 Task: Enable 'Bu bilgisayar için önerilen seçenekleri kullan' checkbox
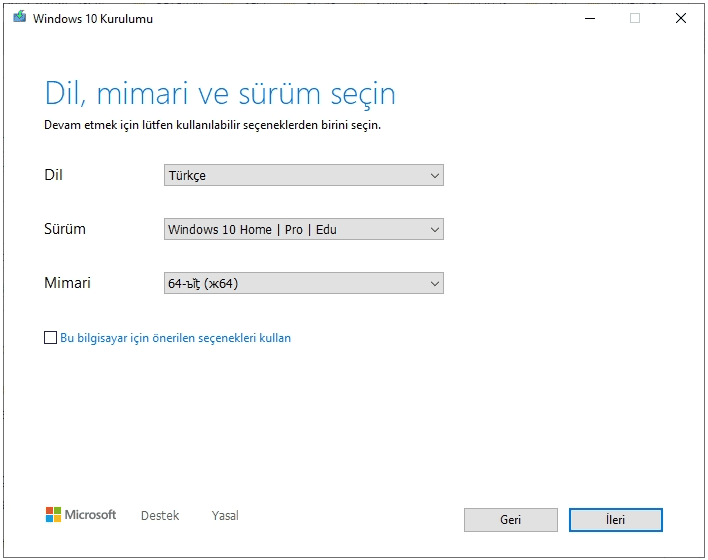pyautogui.click(x=51, y=337)
